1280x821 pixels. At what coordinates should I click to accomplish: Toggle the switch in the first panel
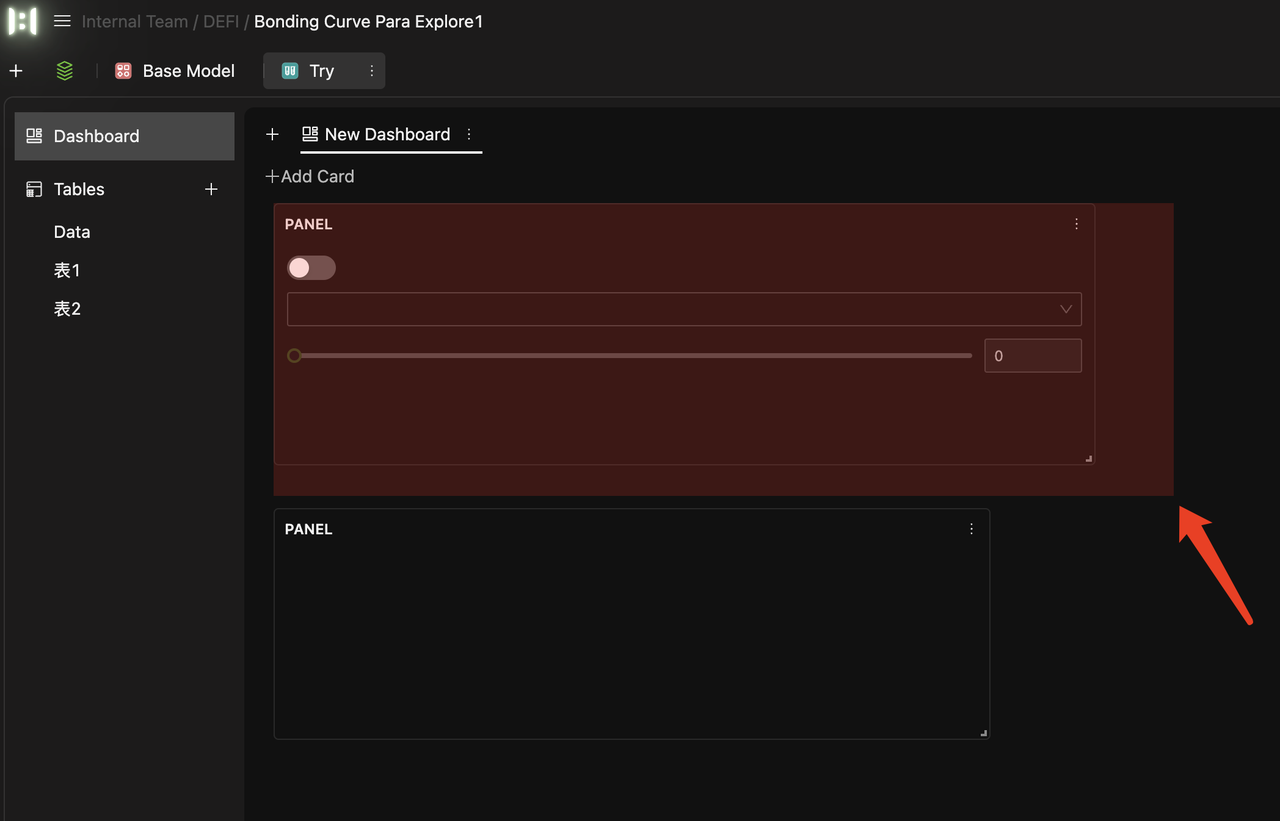point(311,268)
